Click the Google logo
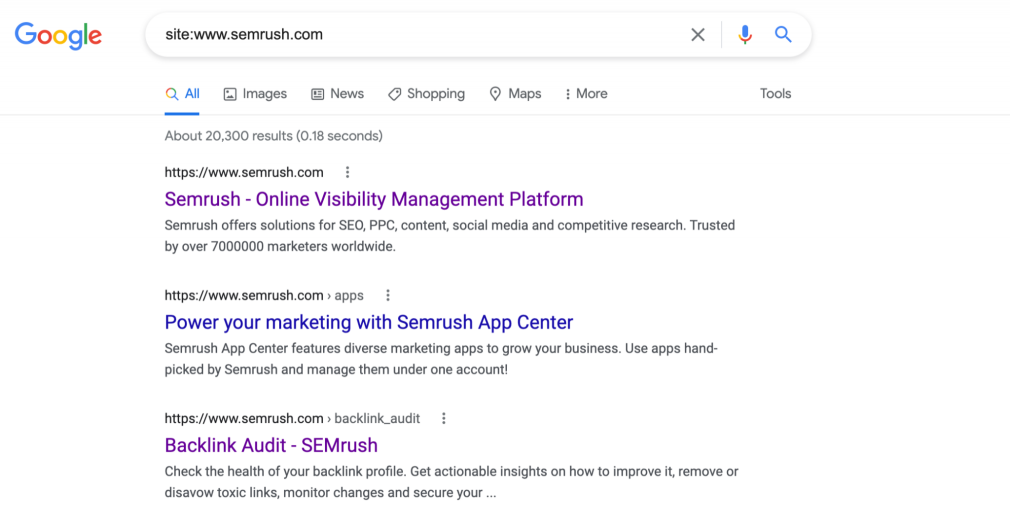The height and width of the screenshot is (526, 1010). click(58, 35)
